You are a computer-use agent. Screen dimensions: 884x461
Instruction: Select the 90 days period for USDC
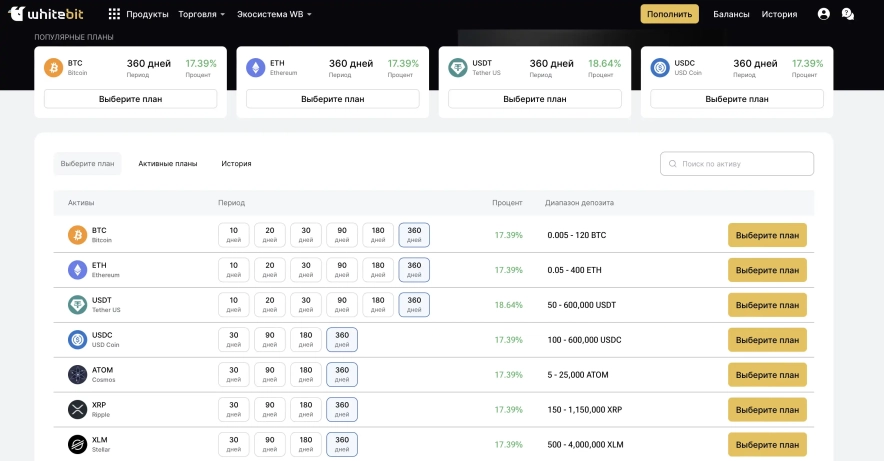point(270,340)
